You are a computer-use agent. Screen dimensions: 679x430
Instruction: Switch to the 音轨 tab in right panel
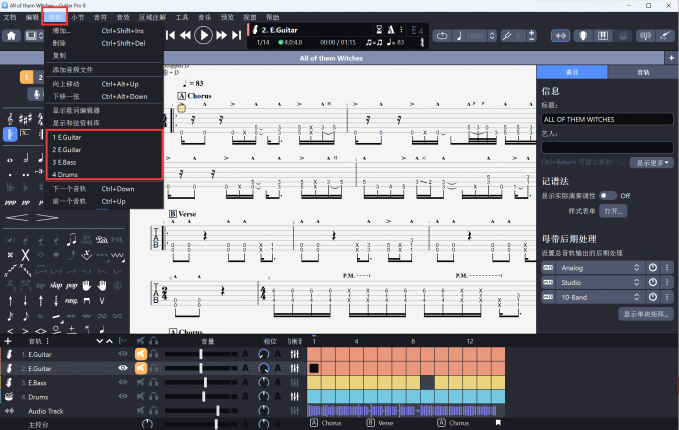point(642,73)
